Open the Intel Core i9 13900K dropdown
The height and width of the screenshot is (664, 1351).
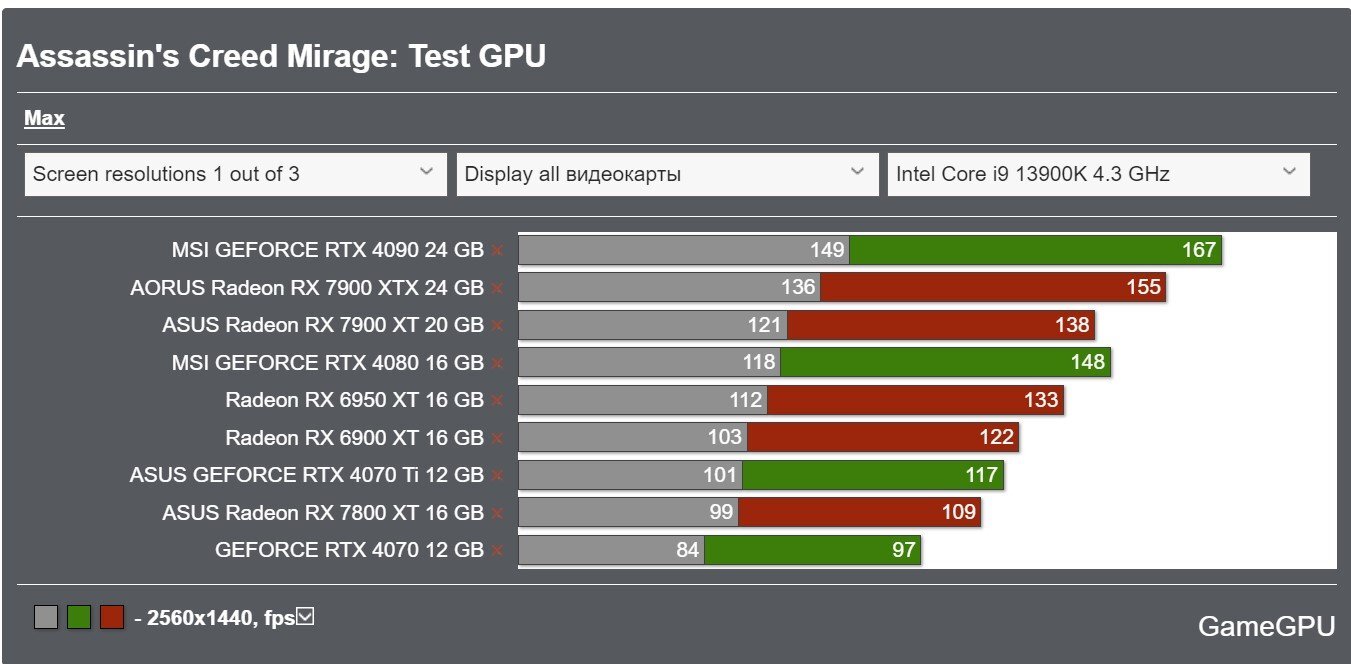coord(1098,174)
